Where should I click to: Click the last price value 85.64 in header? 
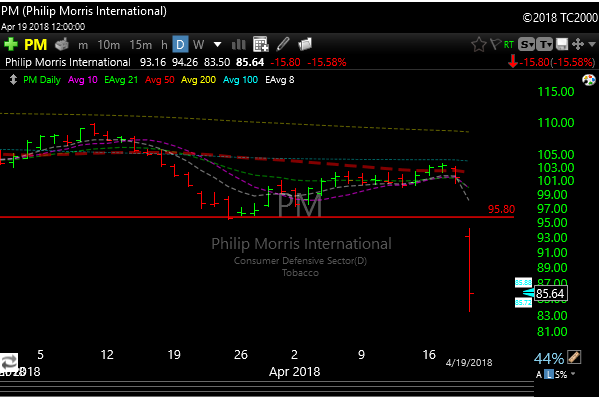tap(250, 62)
